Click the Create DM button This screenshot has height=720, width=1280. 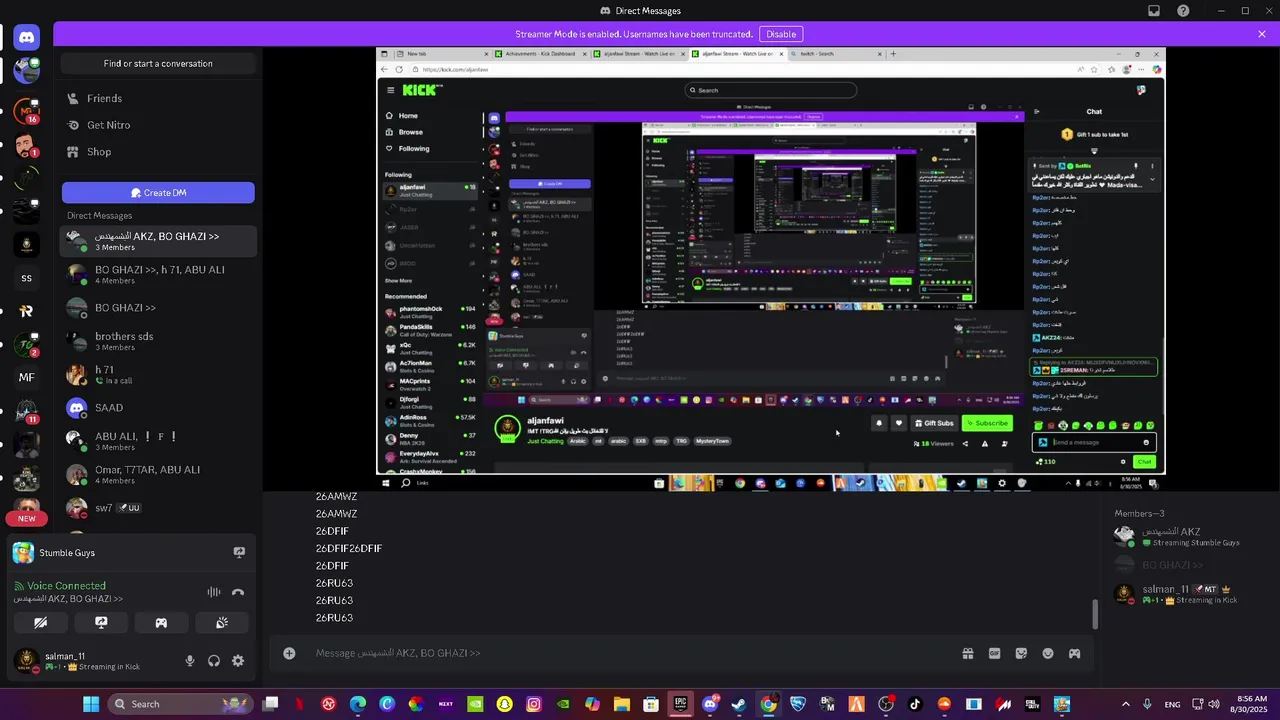pos(158,193)
